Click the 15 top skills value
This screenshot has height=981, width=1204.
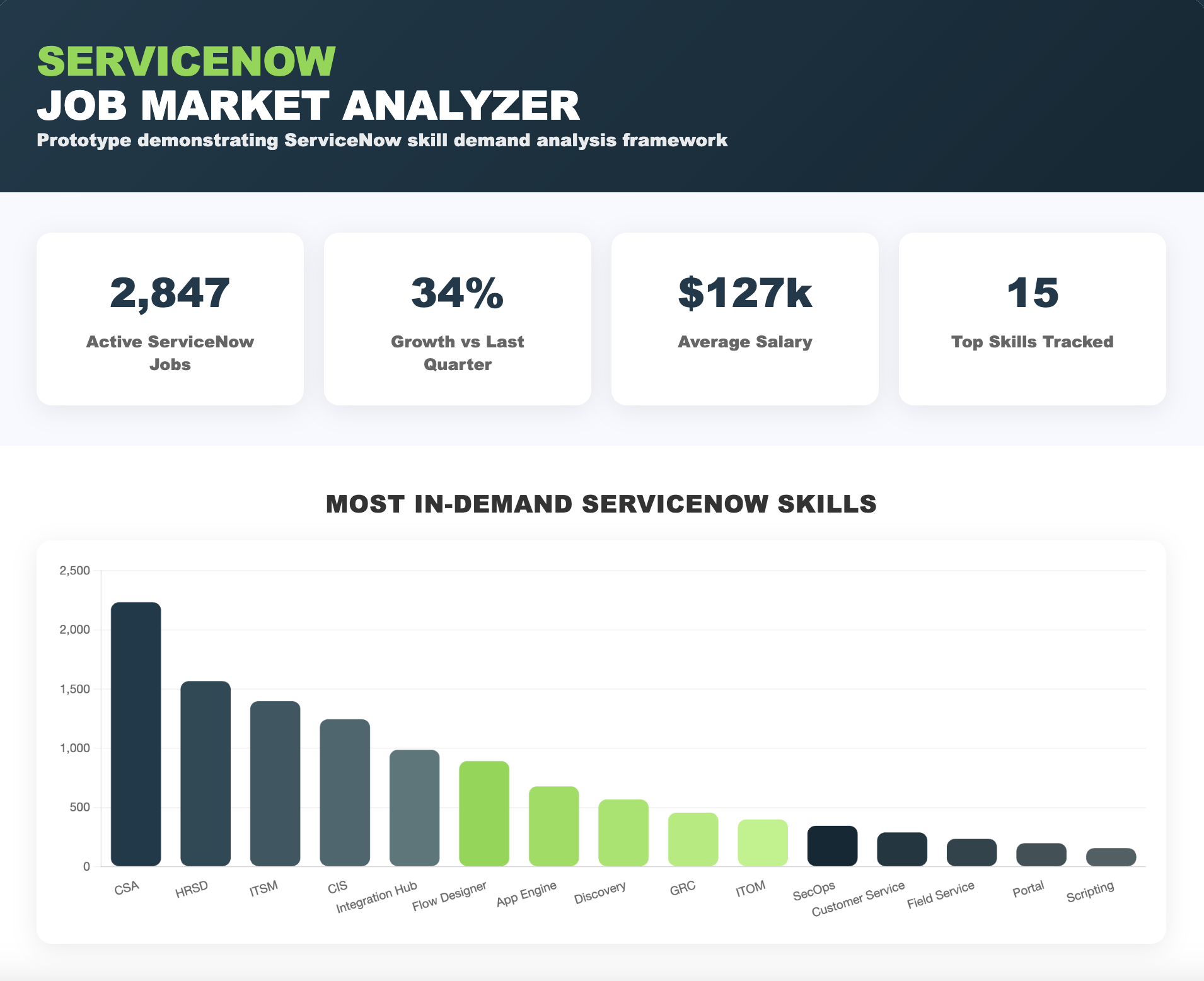point(1033,293)
